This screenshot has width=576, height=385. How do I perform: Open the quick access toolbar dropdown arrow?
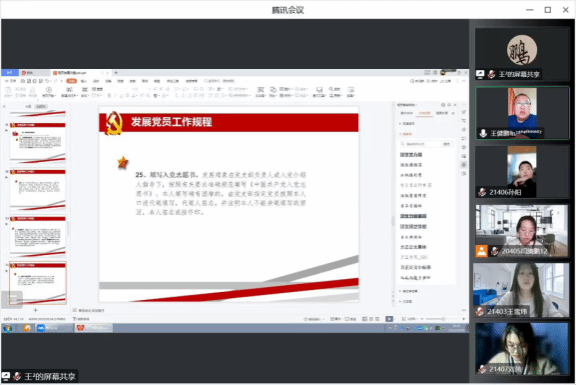[x=61, y=81]
